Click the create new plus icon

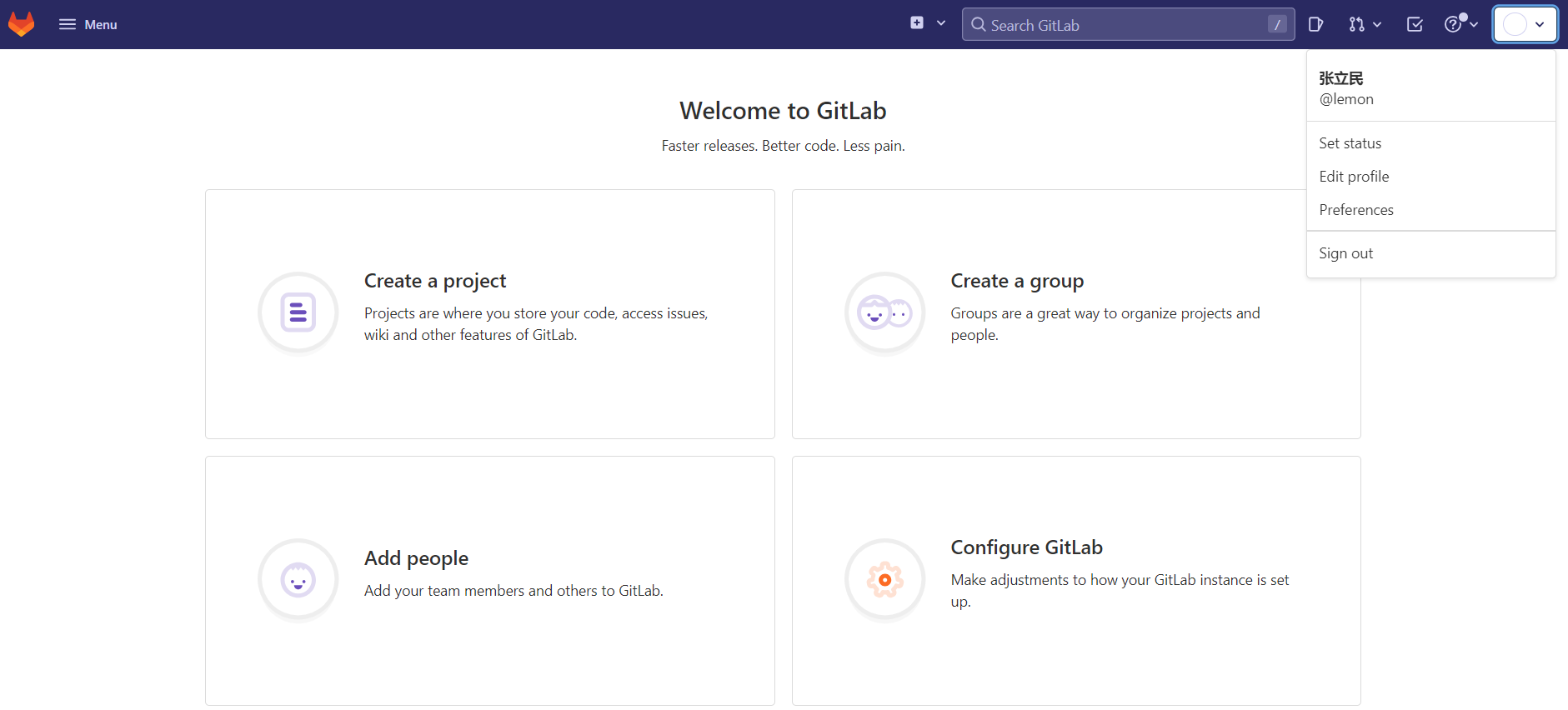click(917, 23)
